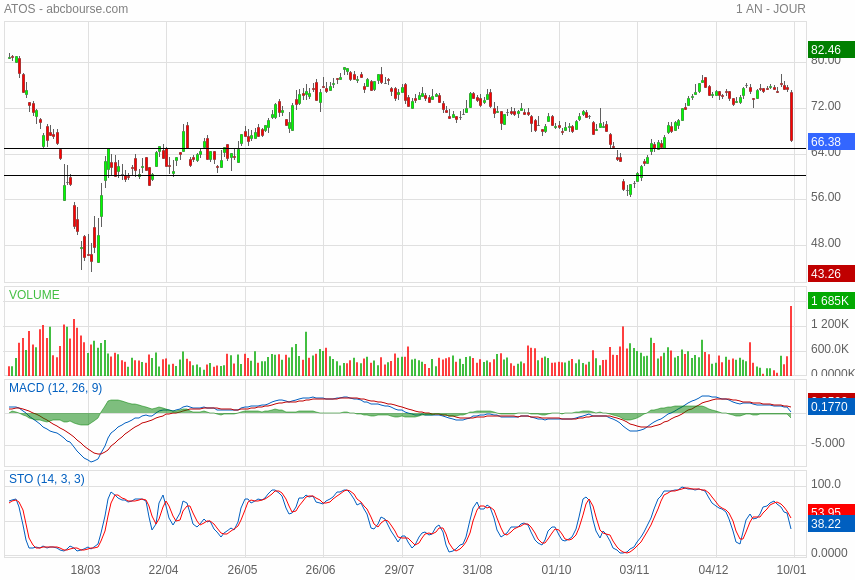This screenshot has height=580, width=855.
Task: Click the 600.0K volume axis label
Action: (829, 348)
